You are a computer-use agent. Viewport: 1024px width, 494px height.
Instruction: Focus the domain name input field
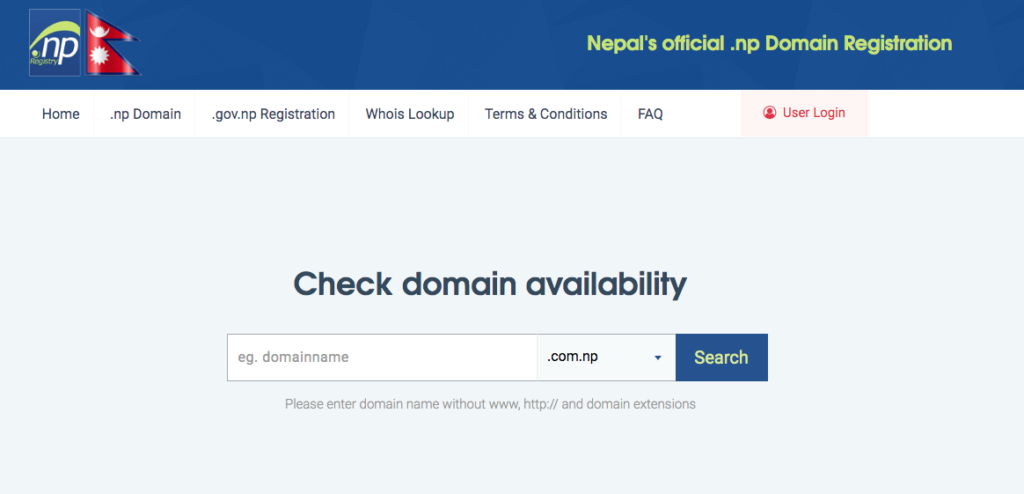tap(382, 357)
